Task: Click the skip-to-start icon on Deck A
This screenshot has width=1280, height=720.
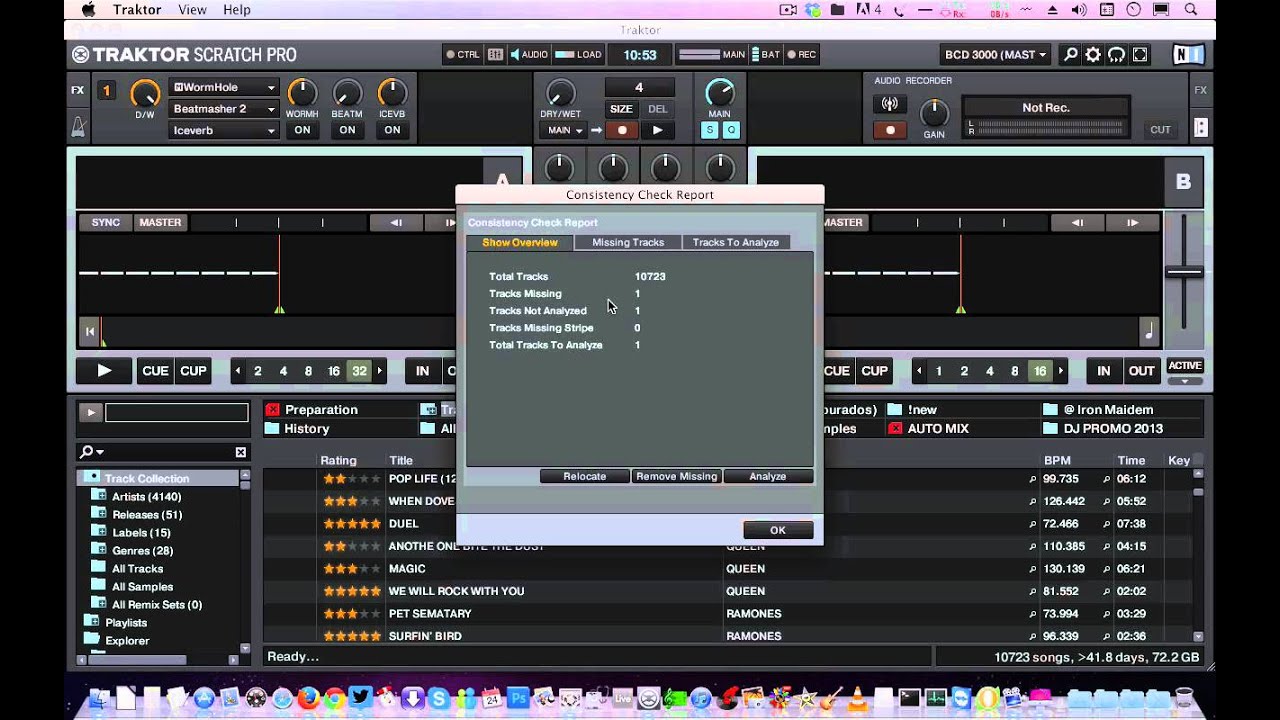Action: coord(90,331)
